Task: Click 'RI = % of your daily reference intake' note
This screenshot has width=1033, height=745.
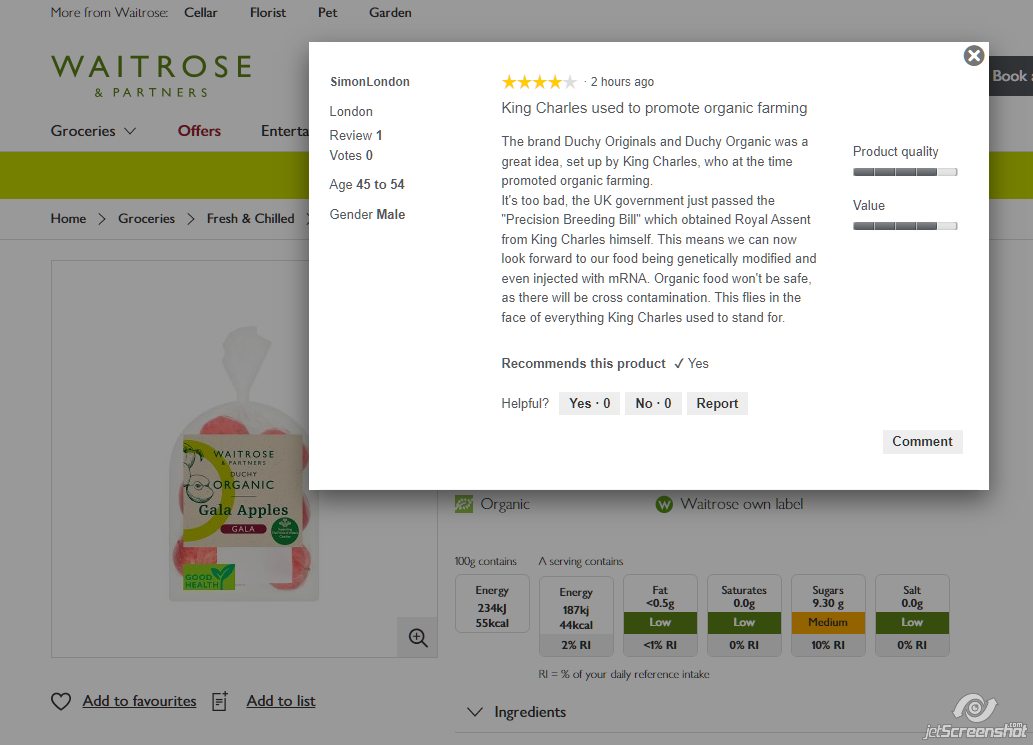Action: tap(624, 675)
